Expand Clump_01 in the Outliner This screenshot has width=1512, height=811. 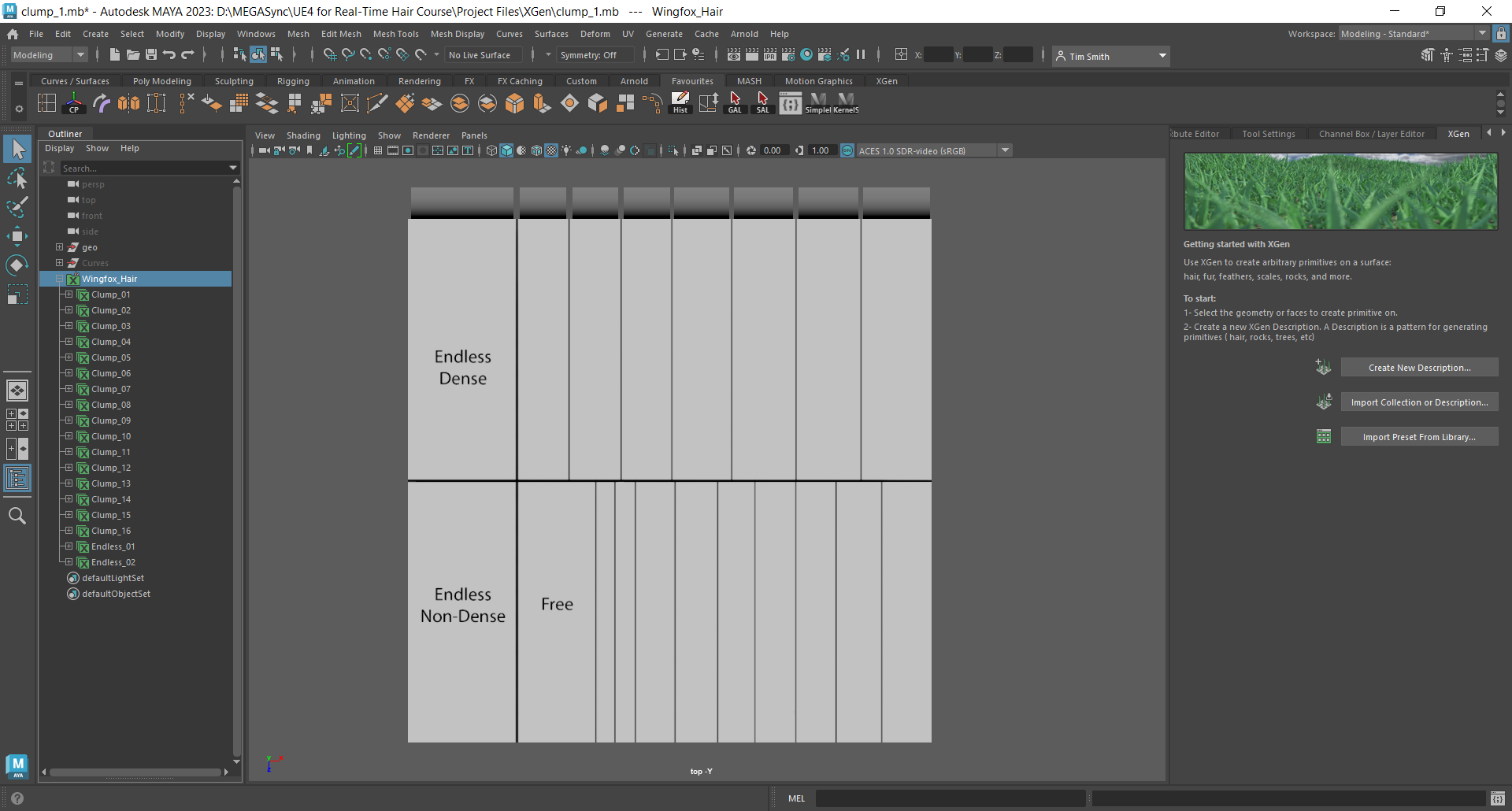tap(69, 294)
